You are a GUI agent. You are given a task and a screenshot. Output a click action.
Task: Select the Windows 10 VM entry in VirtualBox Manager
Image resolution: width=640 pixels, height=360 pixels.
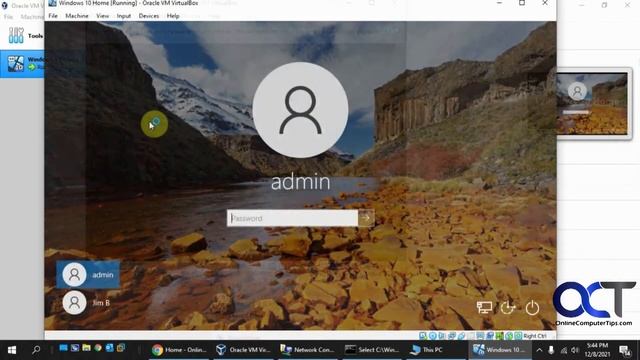(x=22, y=64)
